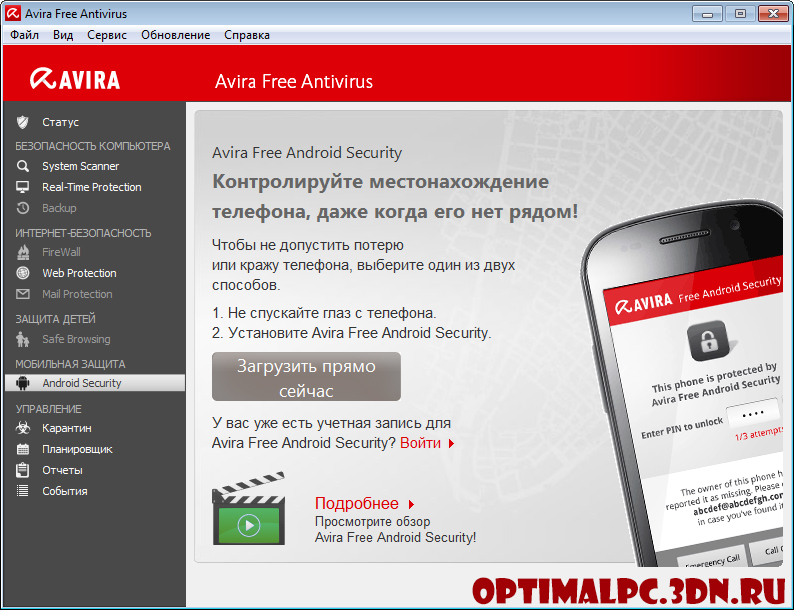Click the МОБИЛЬНАЯ ЗАЩИТА heading
Viewport: 794px width, 610px height.
[x=70, y=364]
